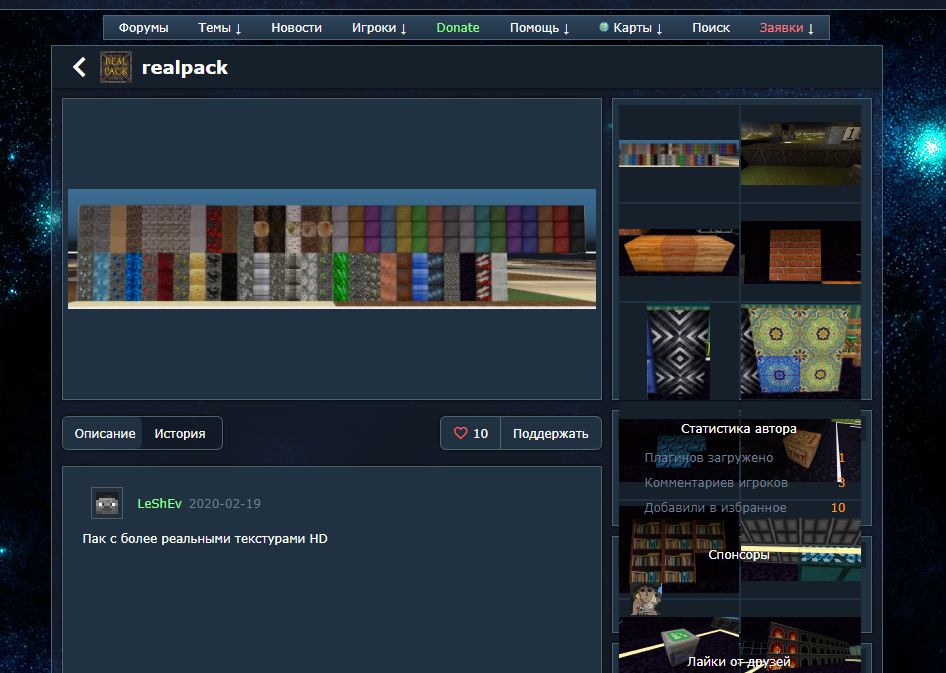The image size is (946, 673).
Task: Expand the Темы dropdown menu
Action: point(220,28)
